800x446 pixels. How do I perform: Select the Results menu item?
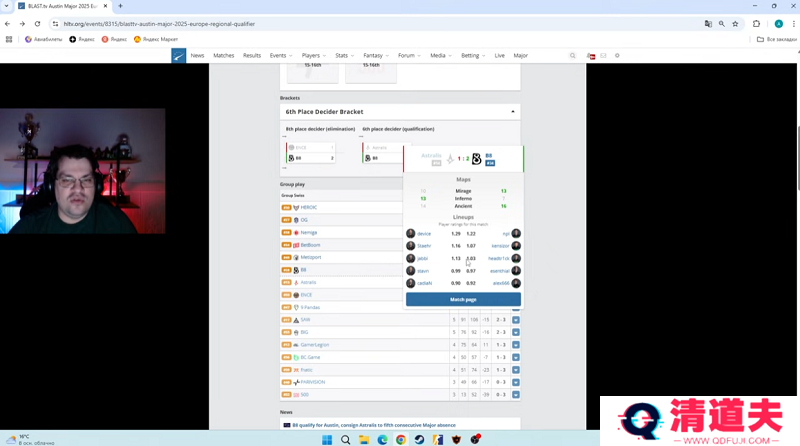pos(252,56)
